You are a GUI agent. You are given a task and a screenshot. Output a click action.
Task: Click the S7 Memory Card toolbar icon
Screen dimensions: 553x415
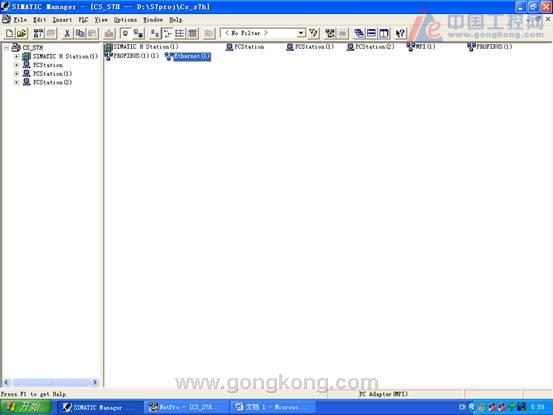(x=51, y=33)
